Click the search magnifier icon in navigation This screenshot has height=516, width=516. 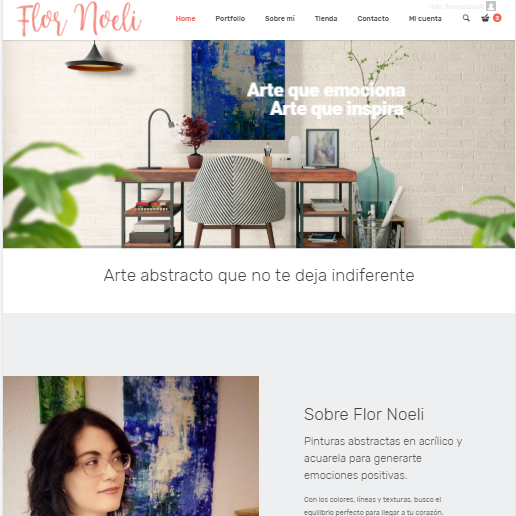point(466,18)
